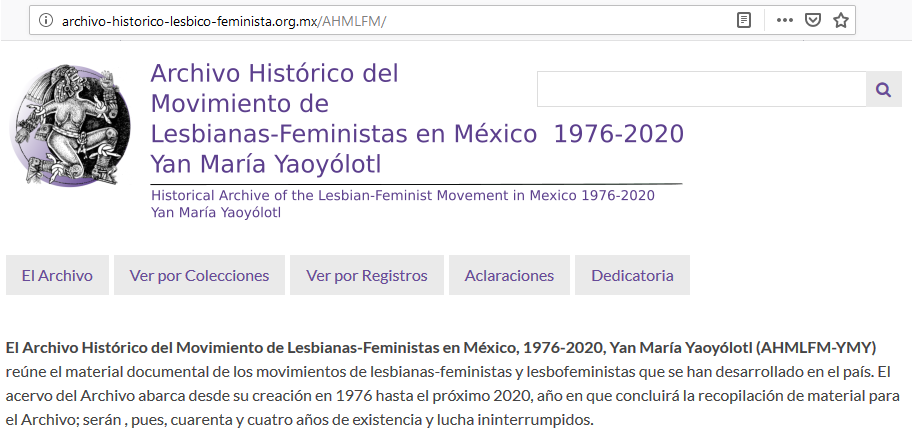The image size is (912, 445).
Task: Click bold AHMLFM-YMY paragraph heading text
Action: [441, 348]
